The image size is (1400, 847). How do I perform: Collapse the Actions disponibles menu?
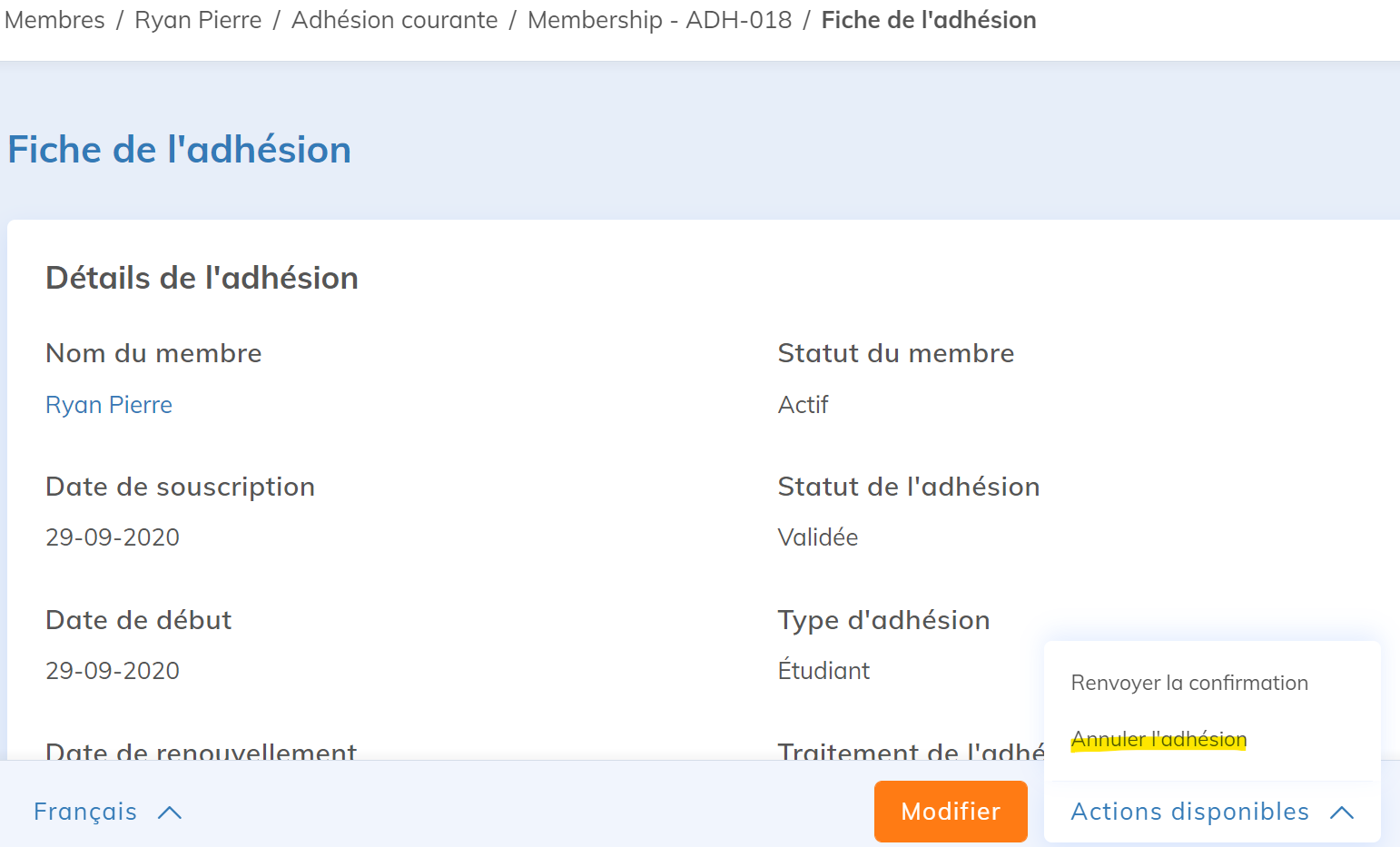(1189, 812)
